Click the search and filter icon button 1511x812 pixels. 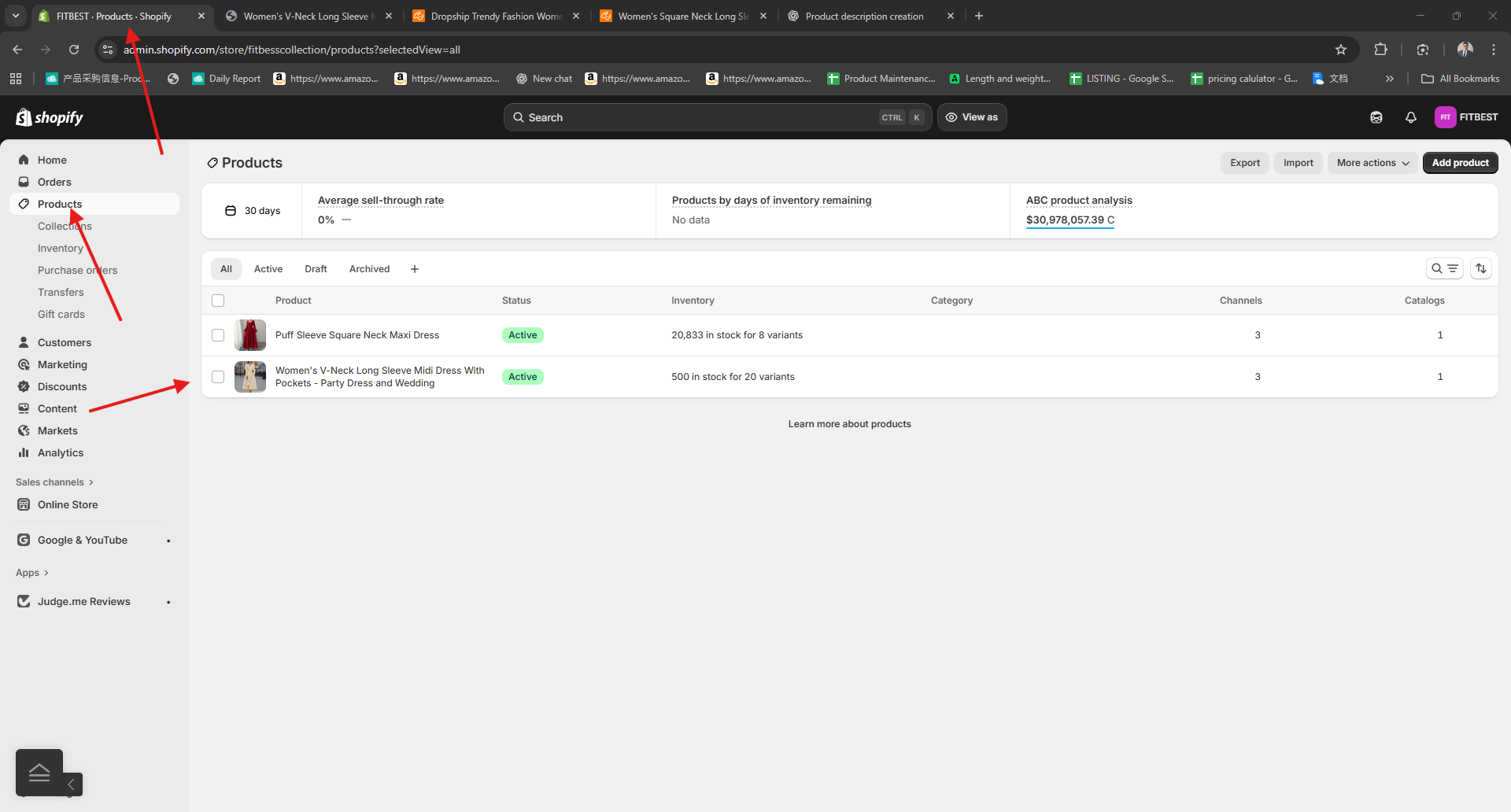1444,269
